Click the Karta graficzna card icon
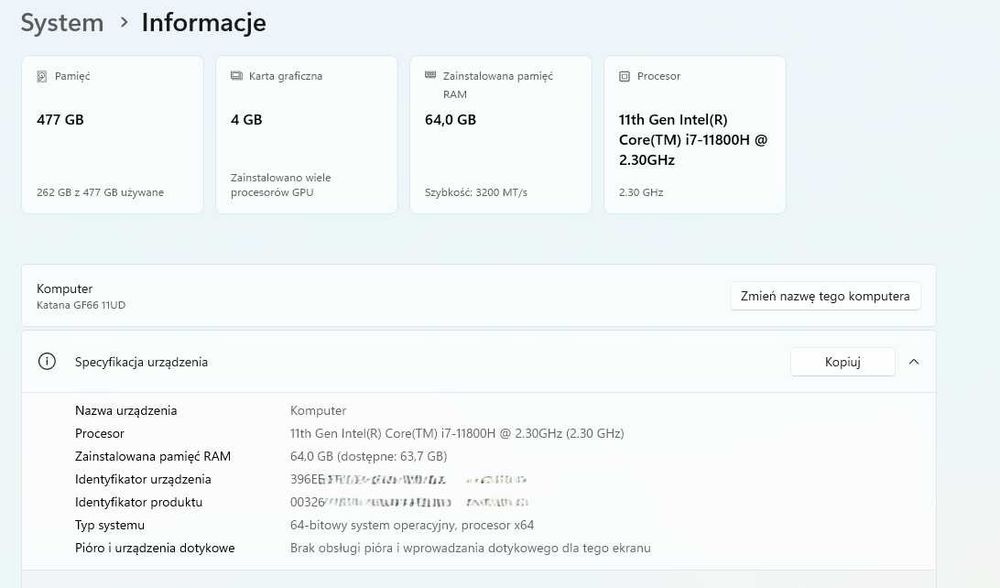The height and width of the screenshot is (588, 1000). [237, 76]
